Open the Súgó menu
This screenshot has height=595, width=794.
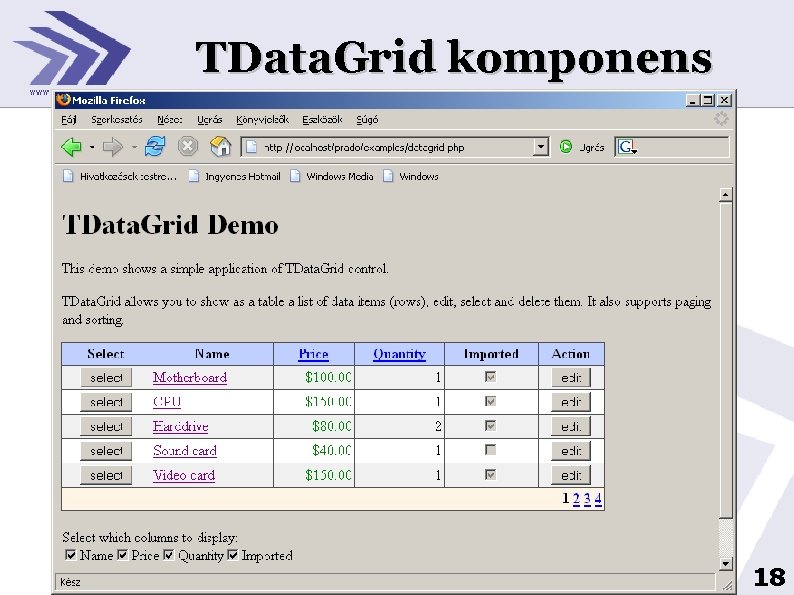click(367, 120)
